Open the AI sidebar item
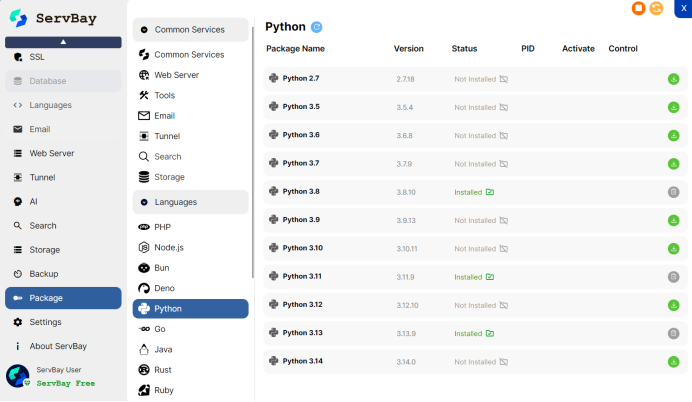 pyautogui.click(x=63, y=202)
